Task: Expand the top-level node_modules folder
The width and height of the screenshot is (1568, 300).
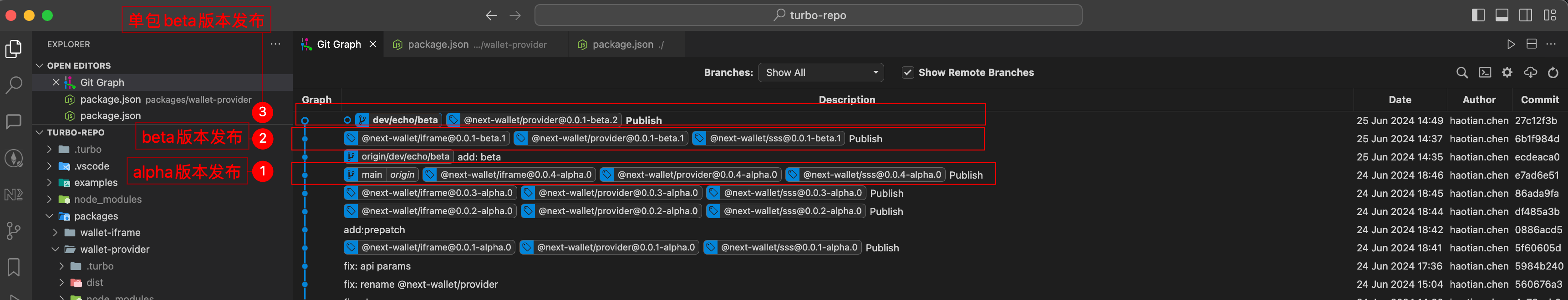Action: coord(49,199)
